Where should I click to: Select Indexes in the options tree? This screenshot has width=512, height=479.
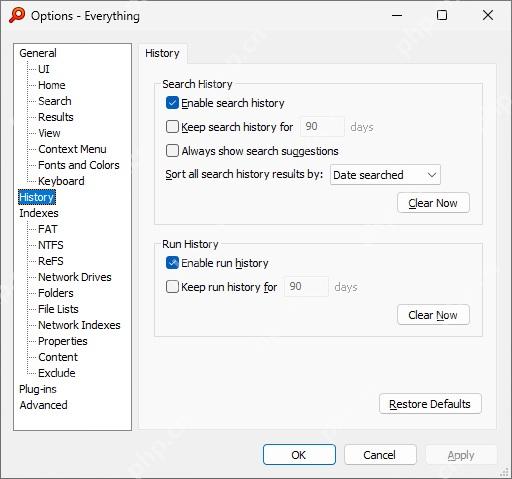(39, 213)
